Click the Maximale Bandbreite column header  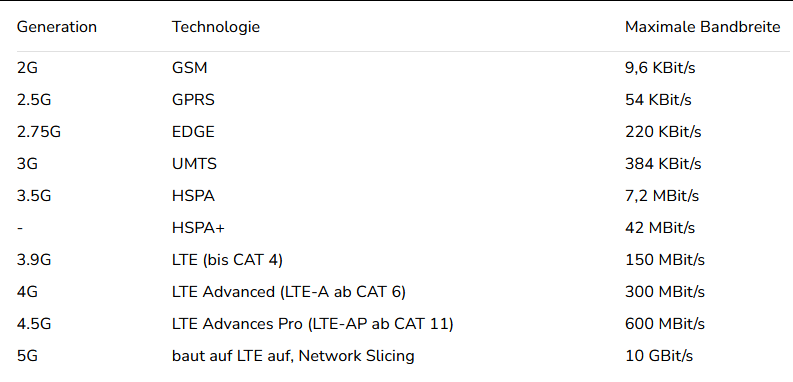(x=702, y=27)
